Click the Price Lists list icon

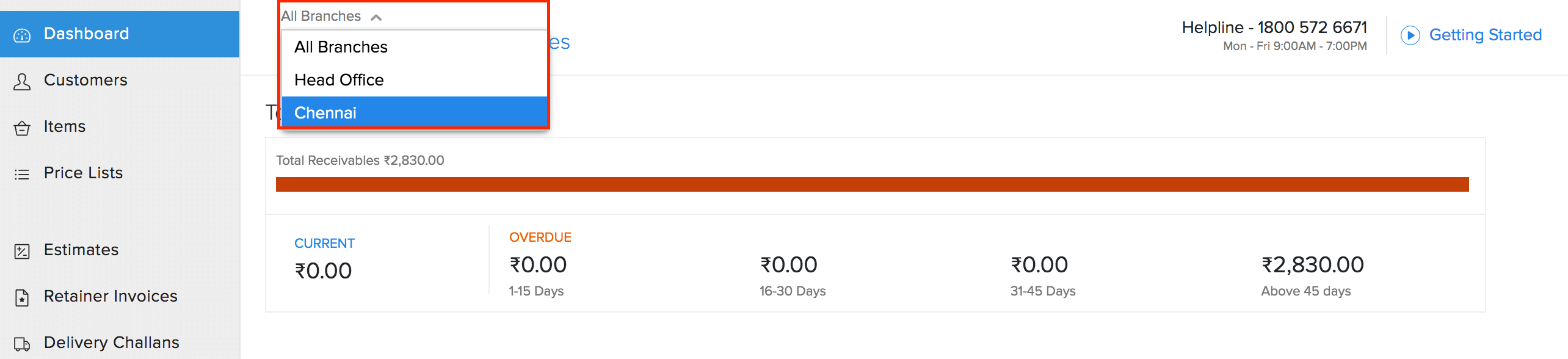click(22, 175)
